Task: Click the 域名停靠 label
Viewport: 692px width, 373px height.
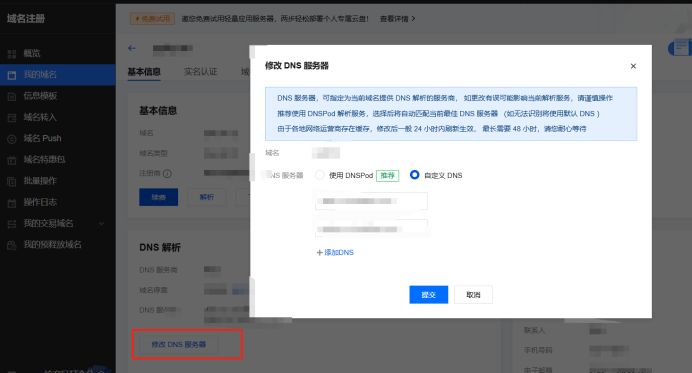Action: 153,290
